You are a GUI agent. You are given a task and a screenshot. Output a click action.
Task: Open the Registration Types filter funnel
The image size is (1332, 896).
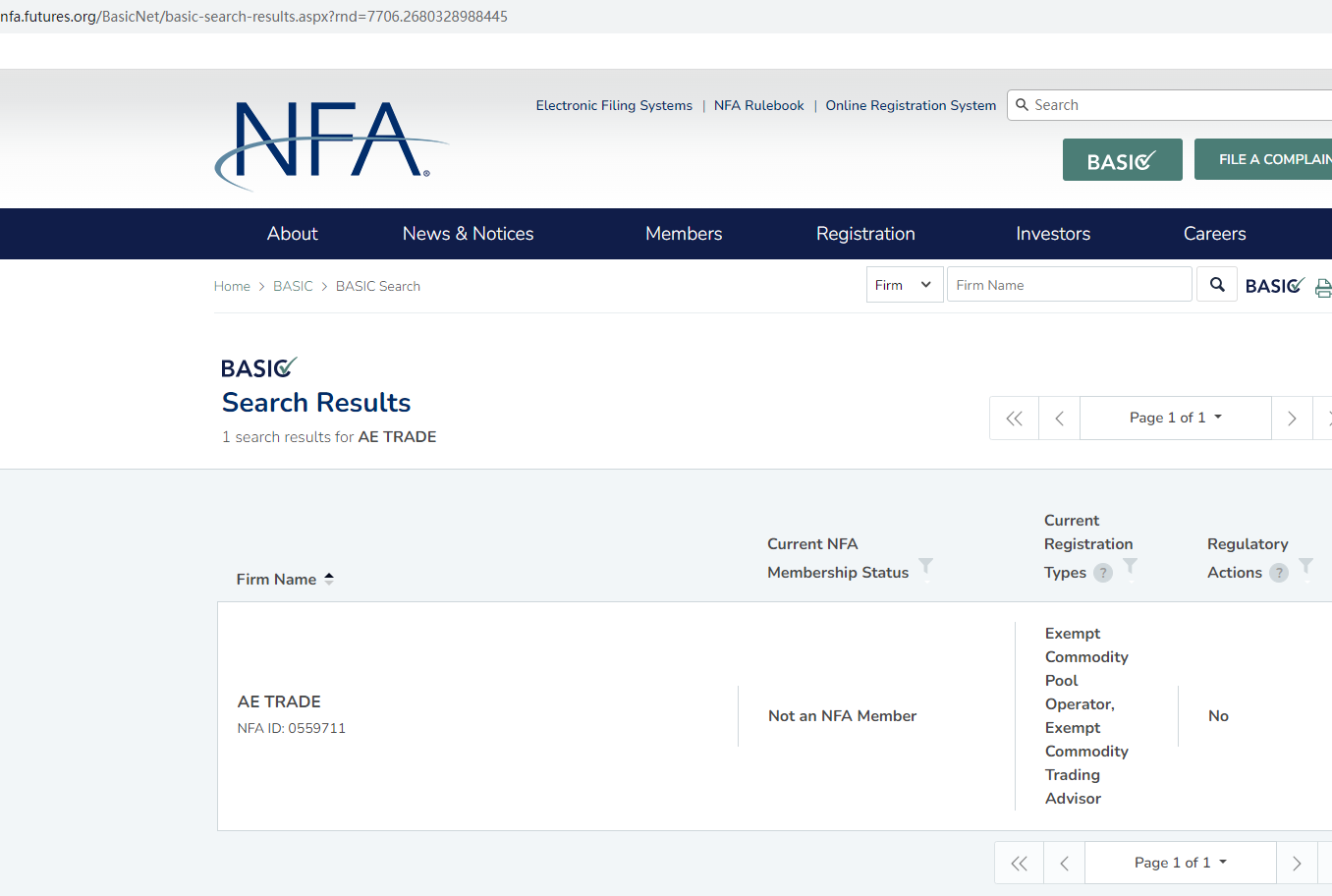click(x=1131, y=567)
